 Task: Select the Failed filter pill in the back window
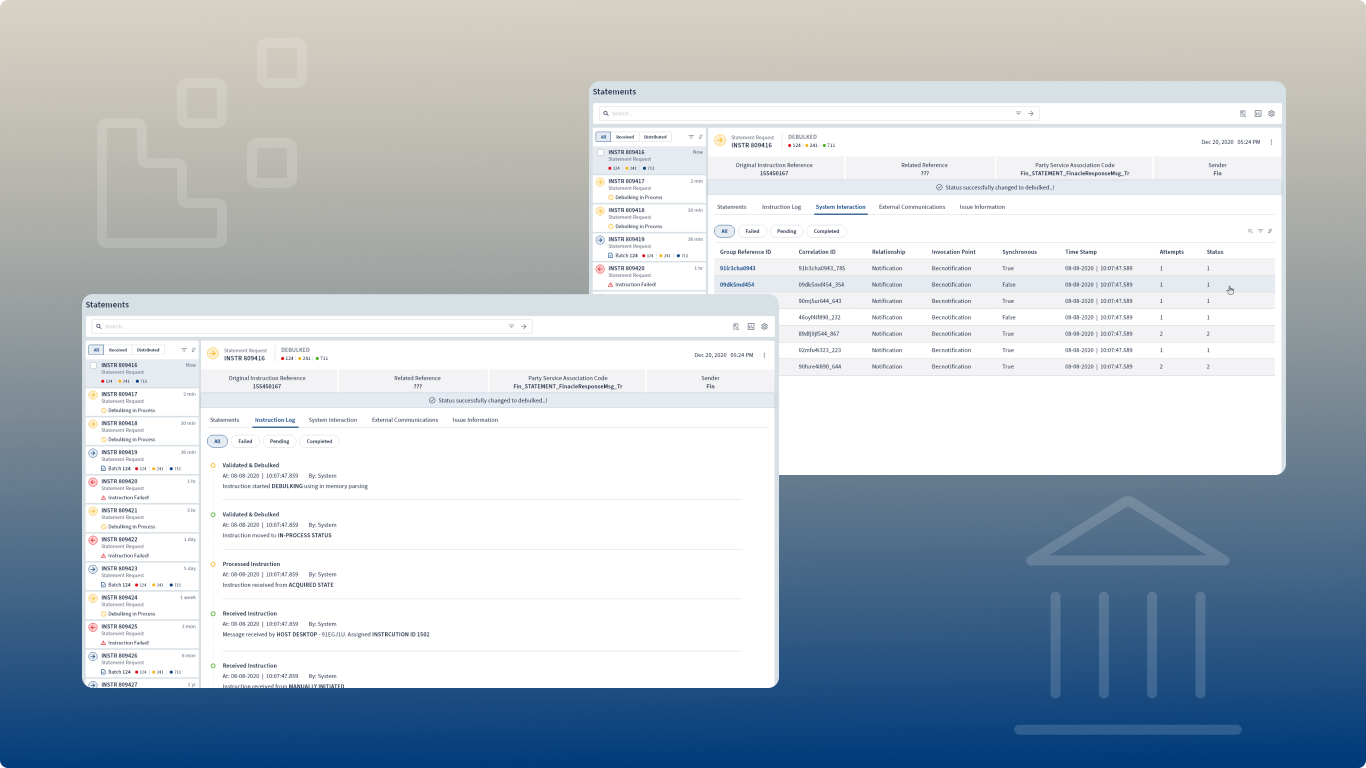coord(751,231)
